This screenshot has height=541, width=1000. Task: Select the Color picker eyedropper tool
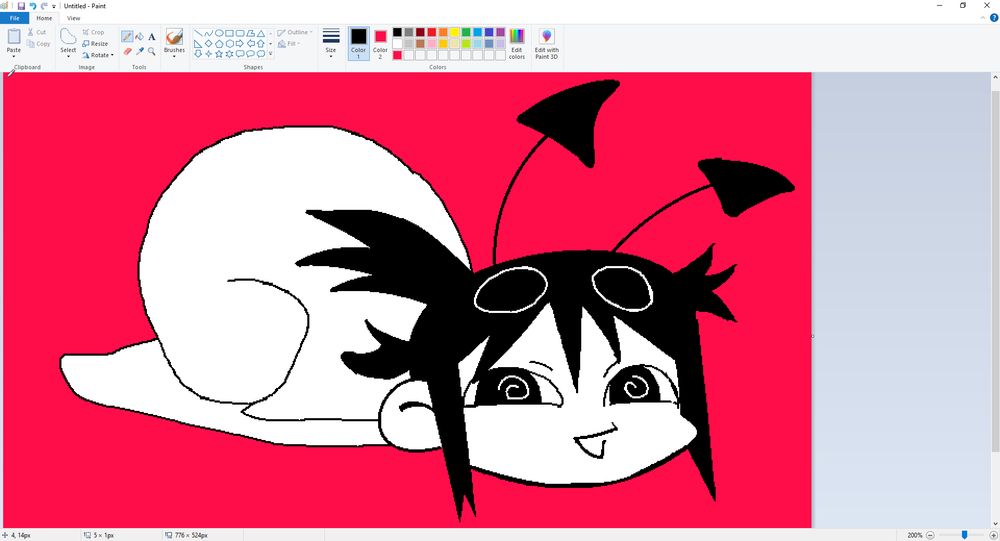coord(139,51)
